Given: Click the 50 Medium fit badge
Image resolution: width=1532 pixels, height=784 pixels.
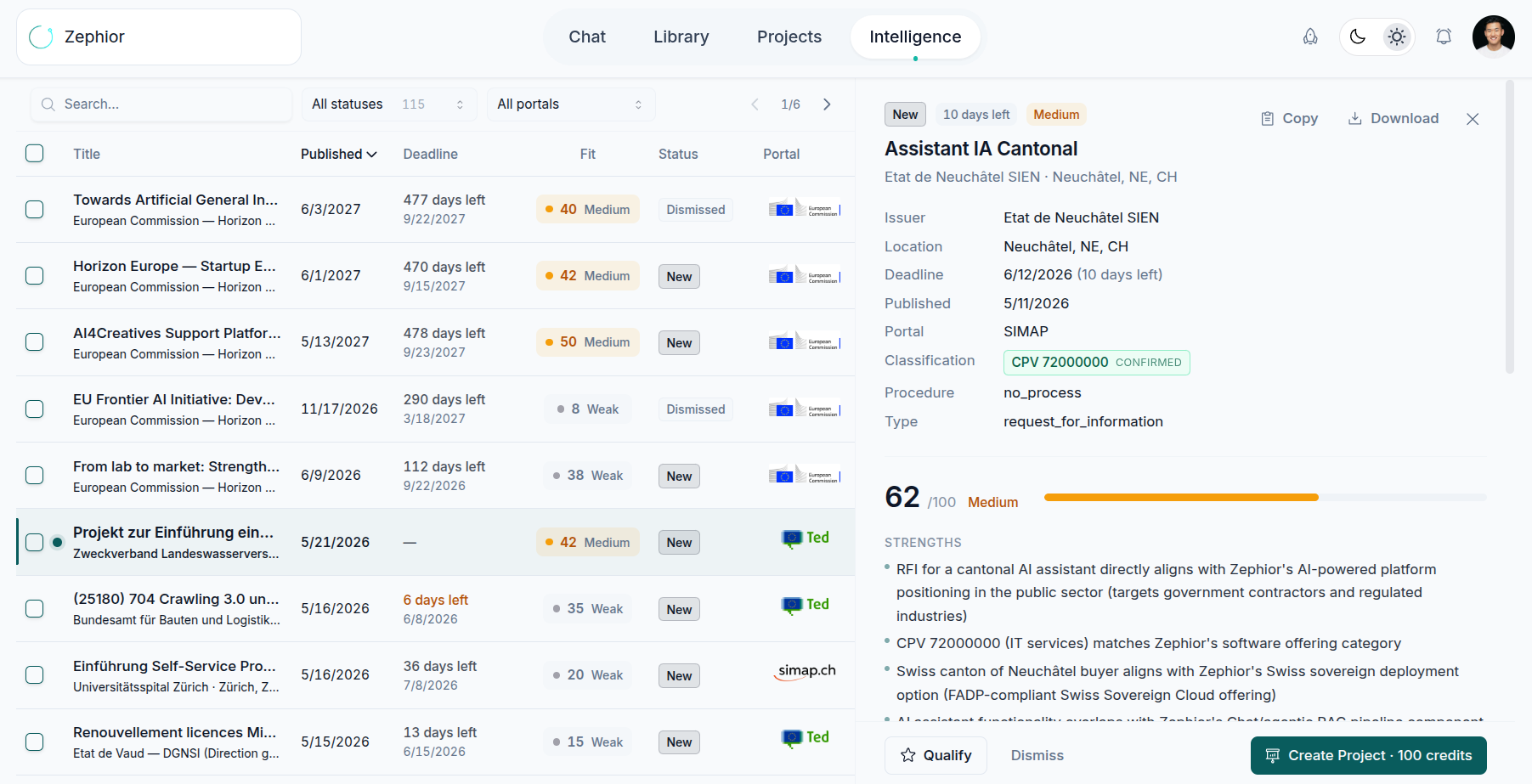Looking at the screenshot, I should [588, 342].
